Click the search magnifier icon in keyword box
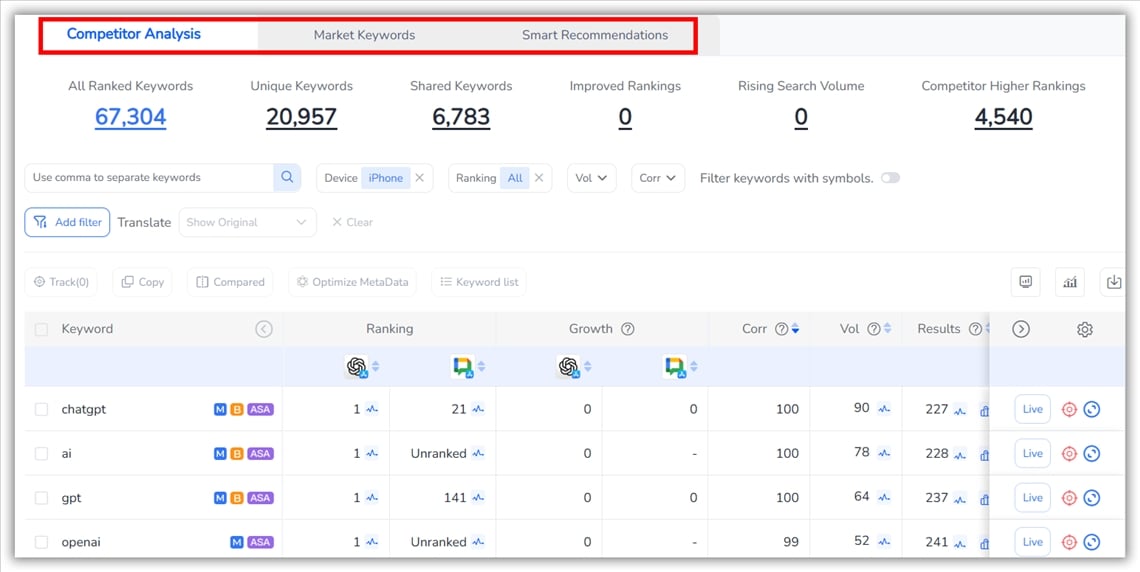Screen dimensions: 1140x572 pyautogui.click(x=287, y=178)
